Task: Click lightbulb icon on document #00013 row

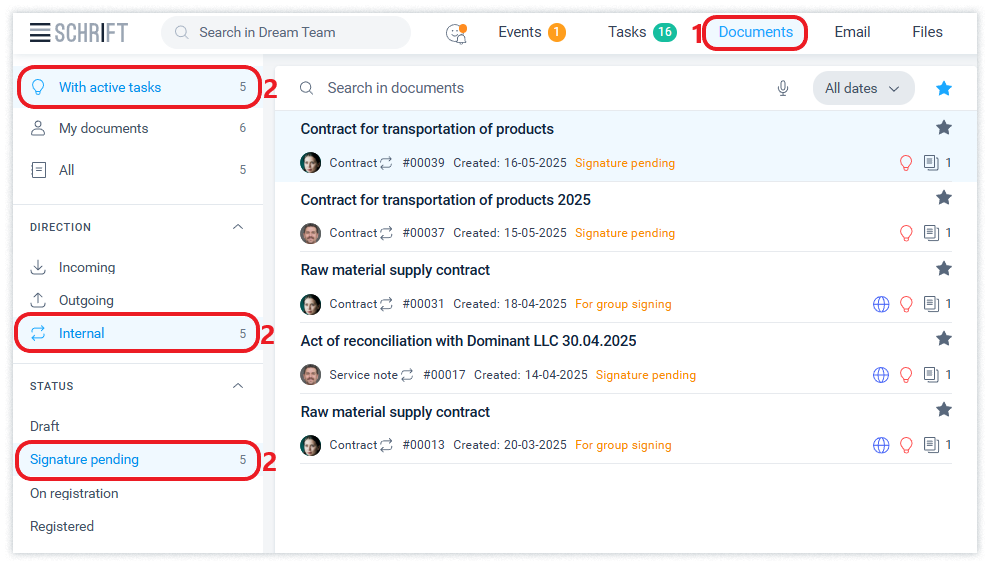Action: 906,445
